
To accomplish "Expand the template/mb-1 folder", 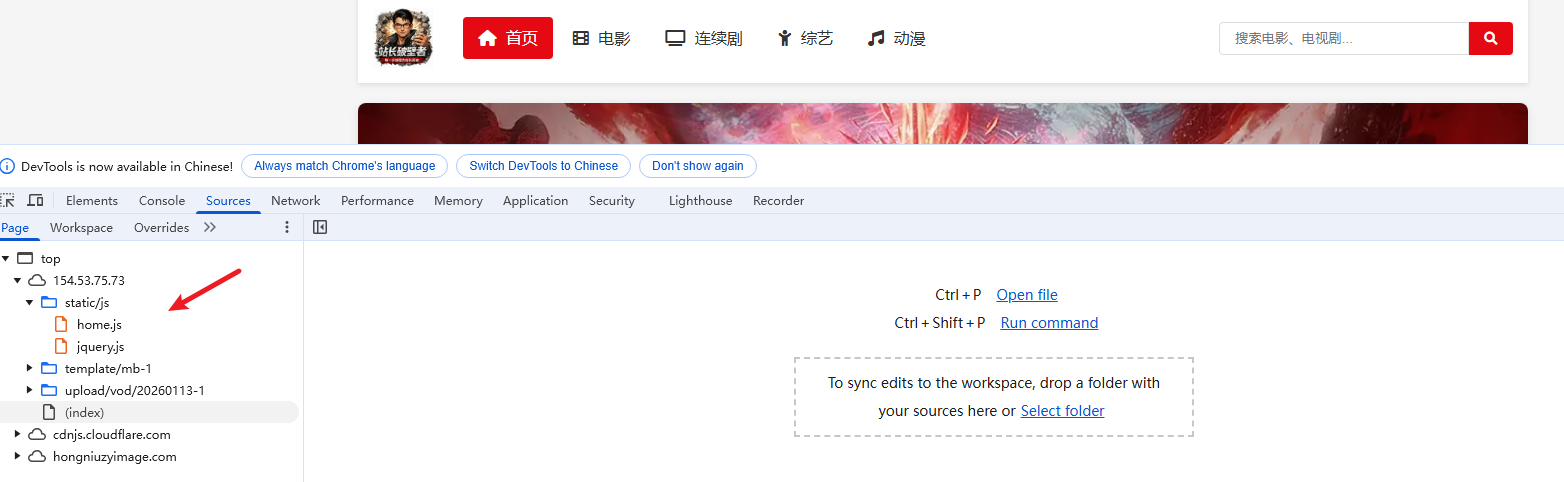I will point(30,368).
